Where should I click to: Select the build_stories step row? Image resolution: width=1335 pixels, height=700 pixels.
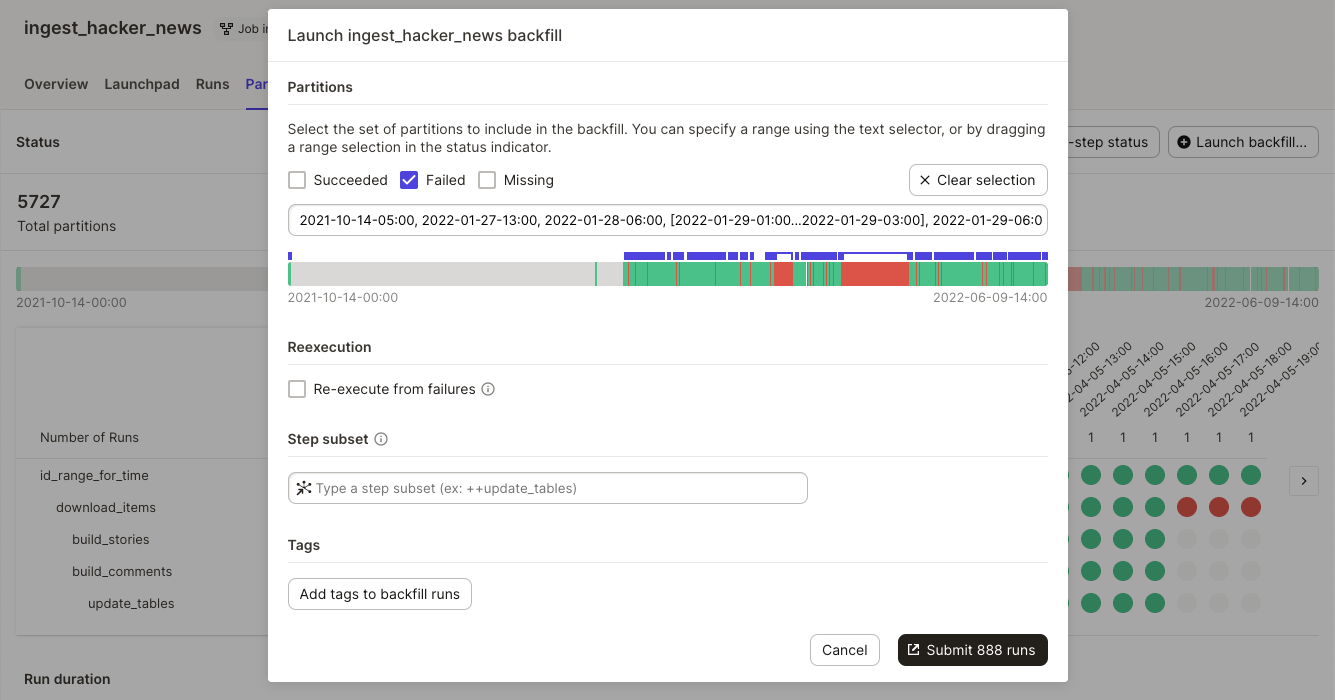click(111, 539)
